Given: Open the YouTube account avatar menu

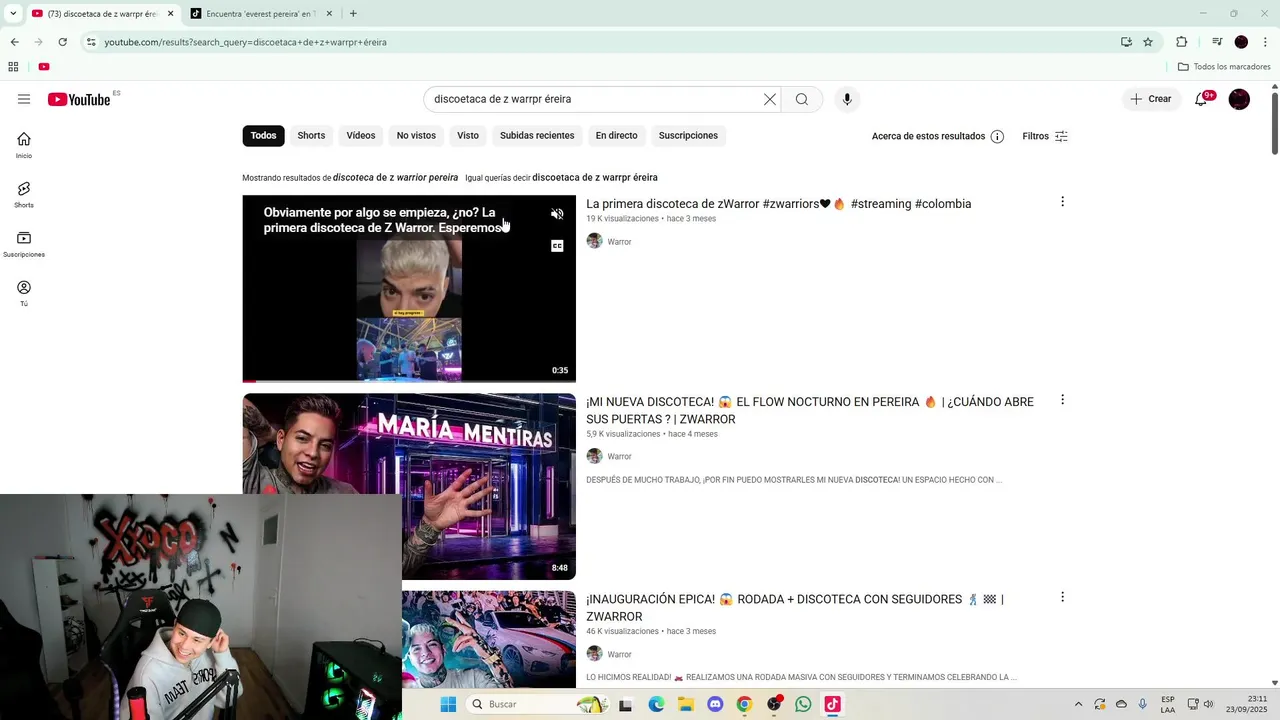Looking at the screenshot, I should [1239, 99].
